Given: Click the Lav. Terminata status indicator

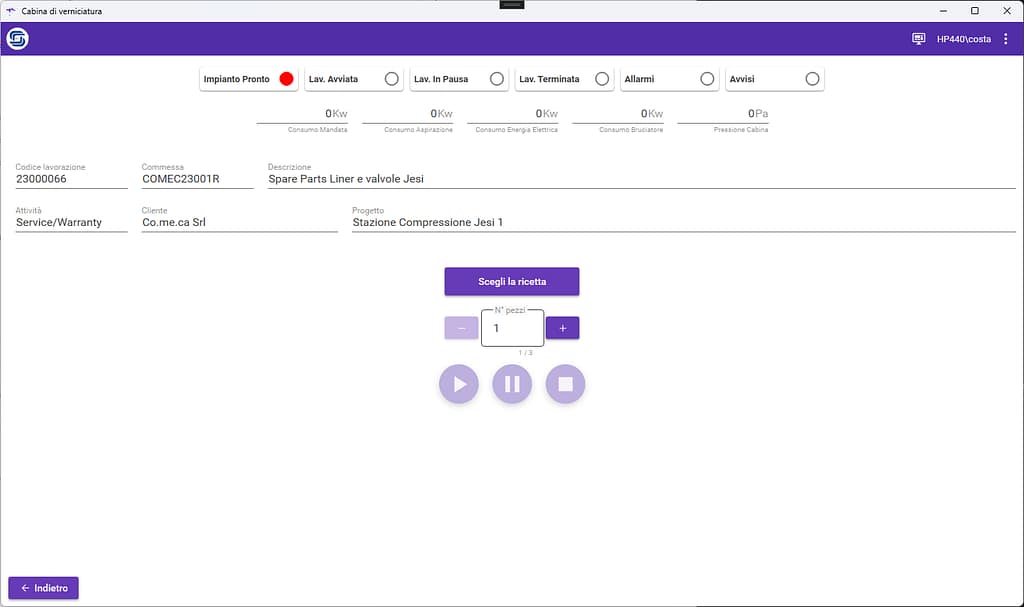Looking at the screenshot, I should [x=602, y=79].
